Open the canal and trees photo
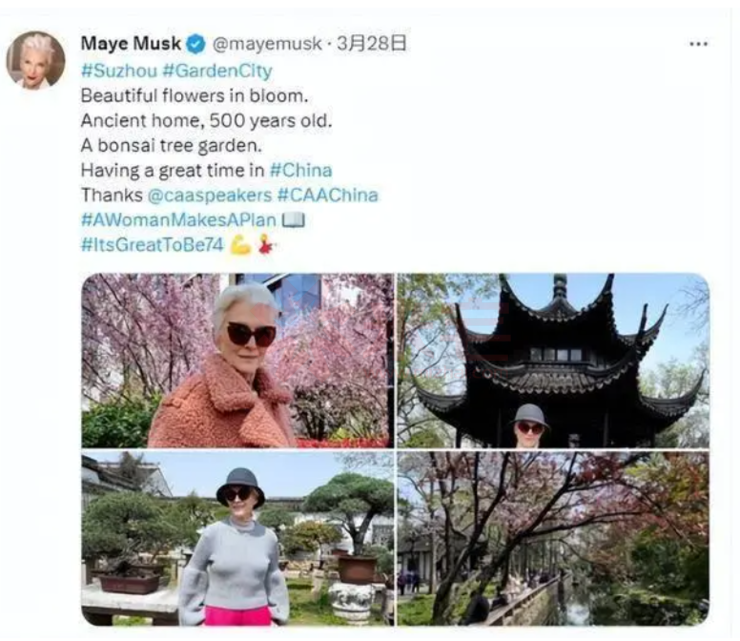 click(553, 539)
